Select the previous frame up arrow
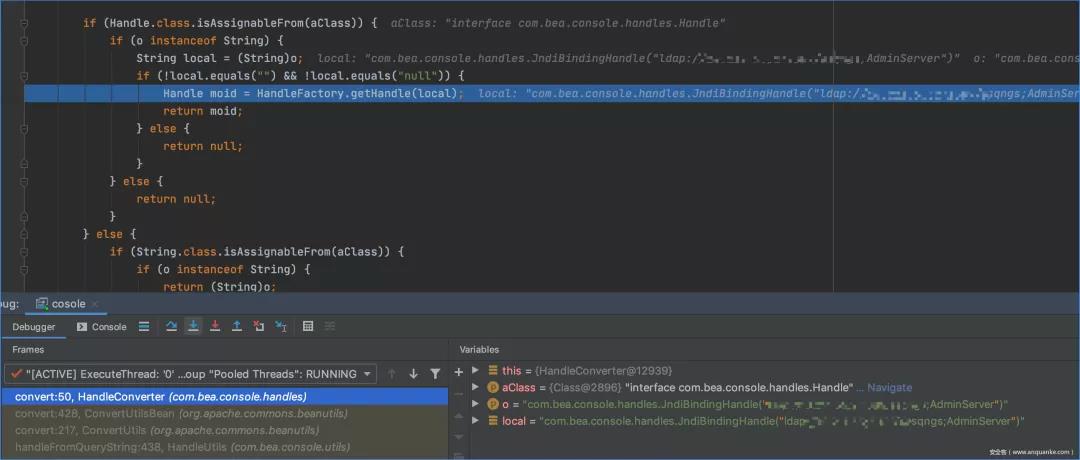 point(392,374)
